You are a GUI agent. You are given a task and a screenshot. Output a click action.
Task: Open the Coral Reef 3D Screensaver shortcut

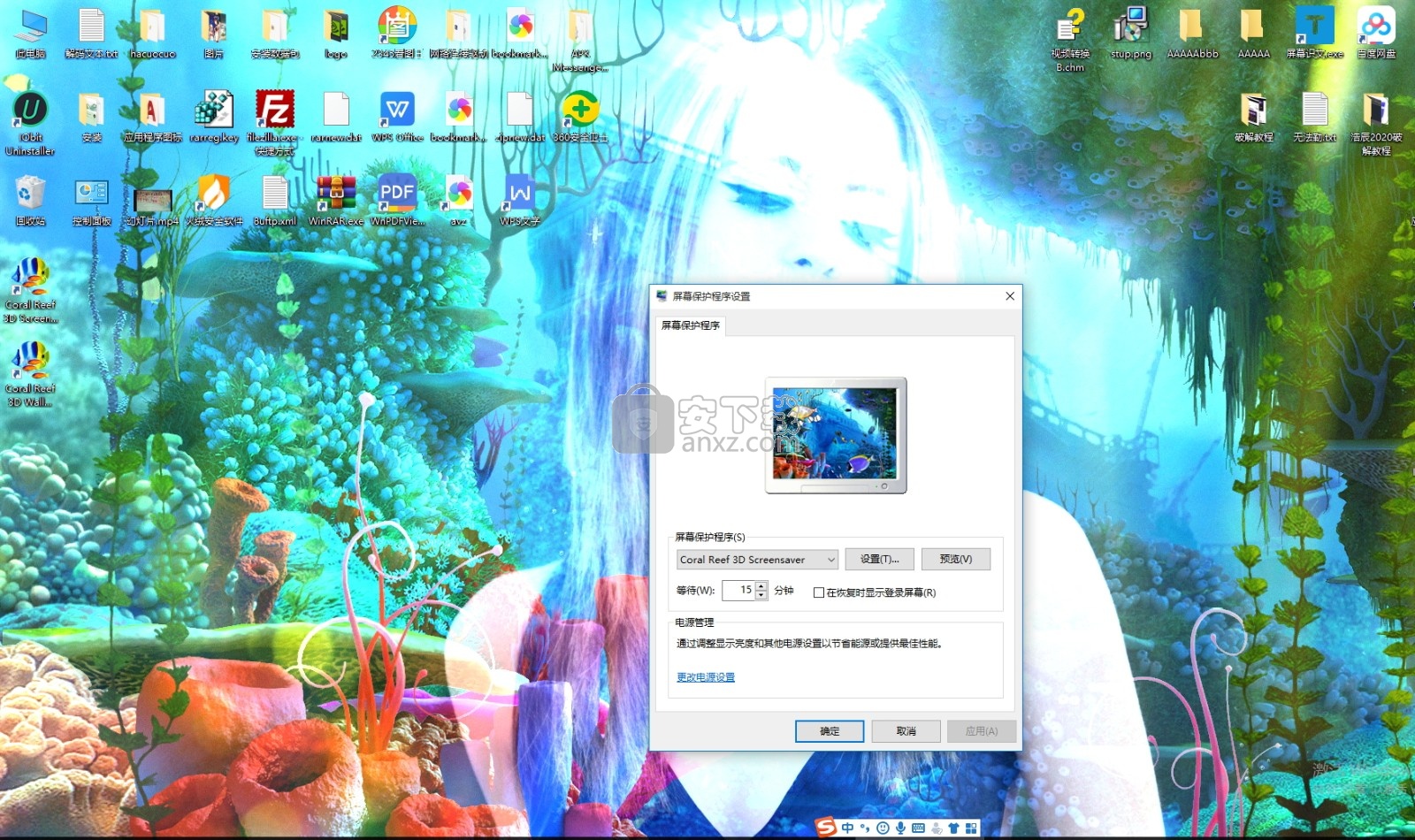coord(30,289)
